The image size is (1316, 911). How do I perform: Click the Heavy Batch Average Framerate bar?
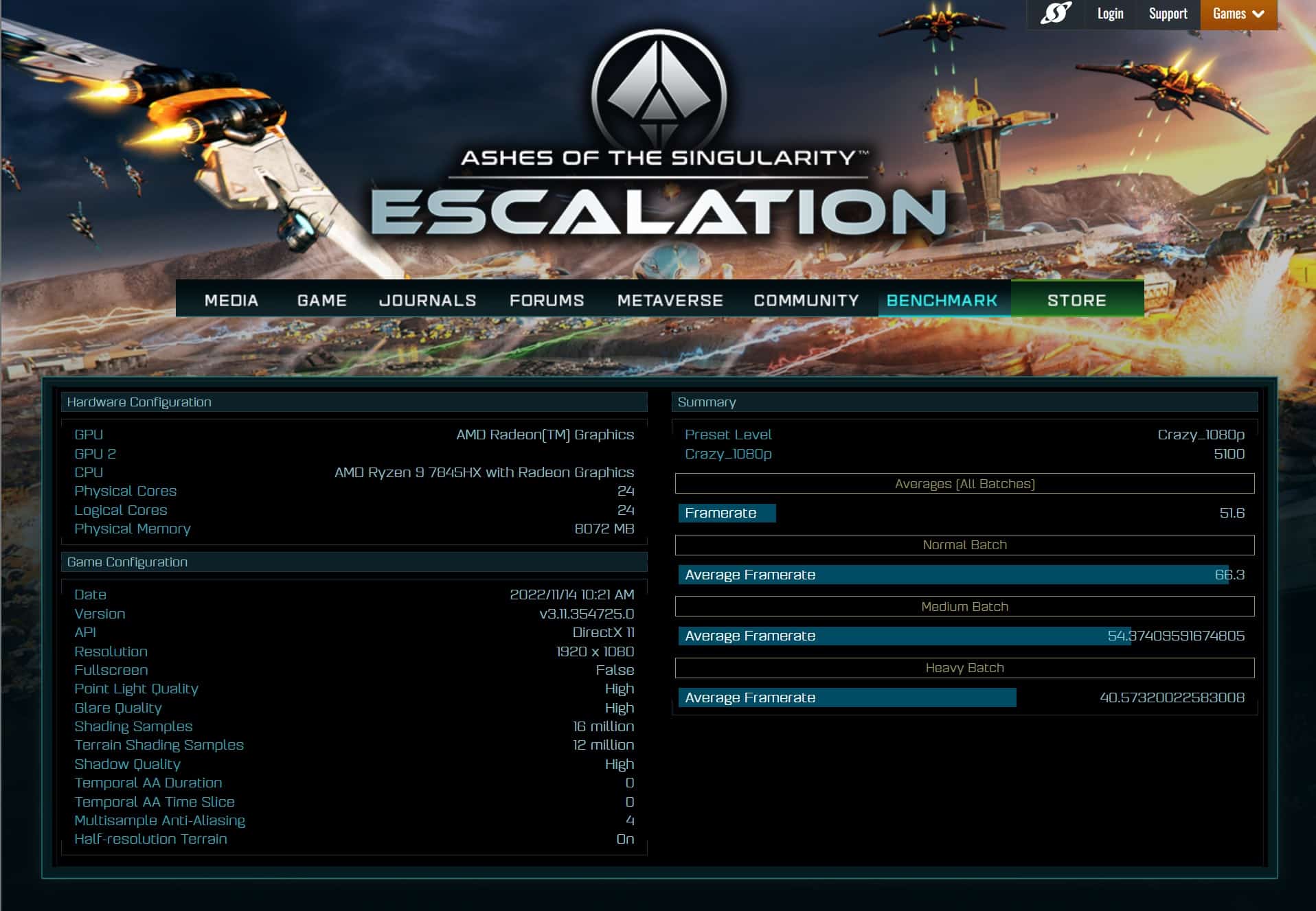point(847,697)
